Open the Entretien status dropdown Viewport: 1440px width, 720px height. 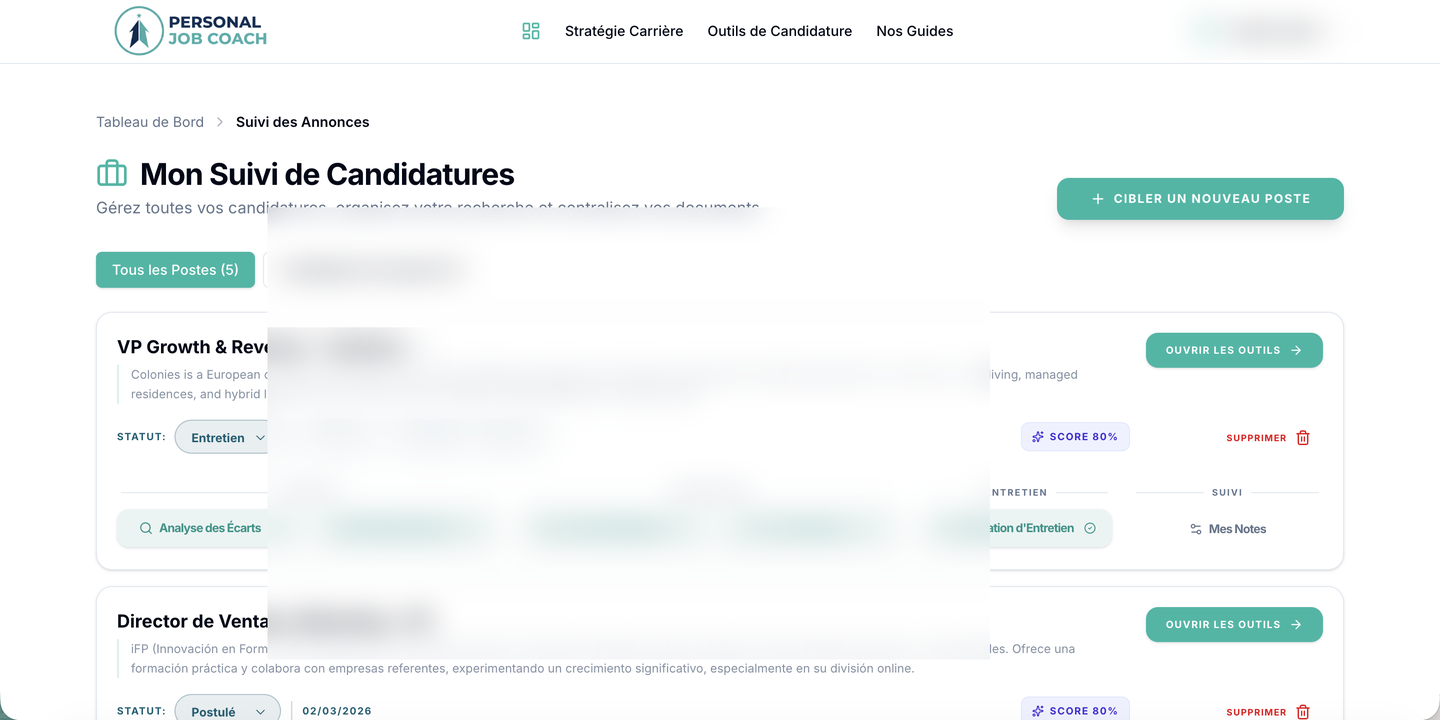click(x=228, y=438)
